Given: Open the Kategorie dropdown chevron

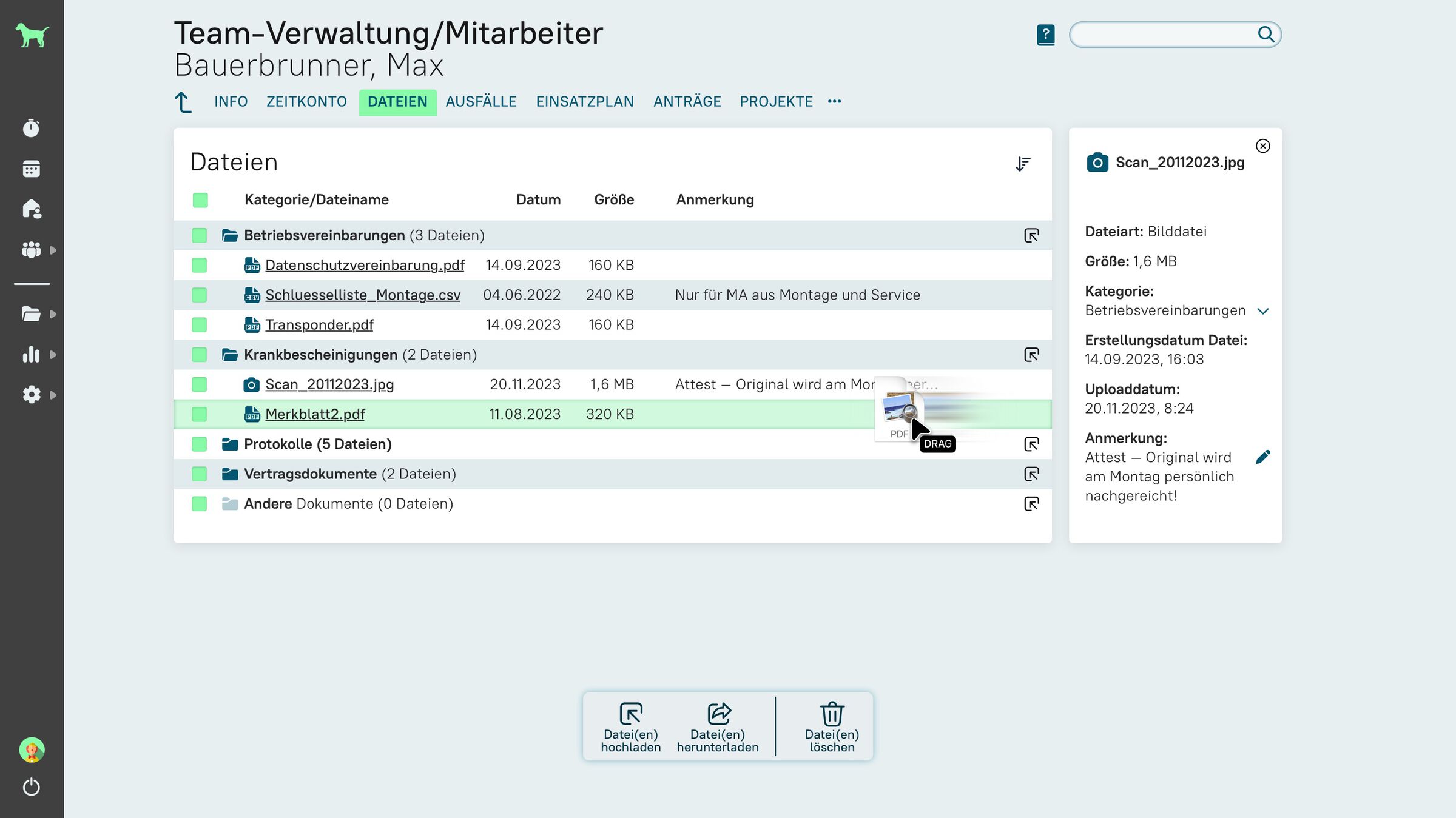Looking at the screenshot, I should pos(1263,311).
